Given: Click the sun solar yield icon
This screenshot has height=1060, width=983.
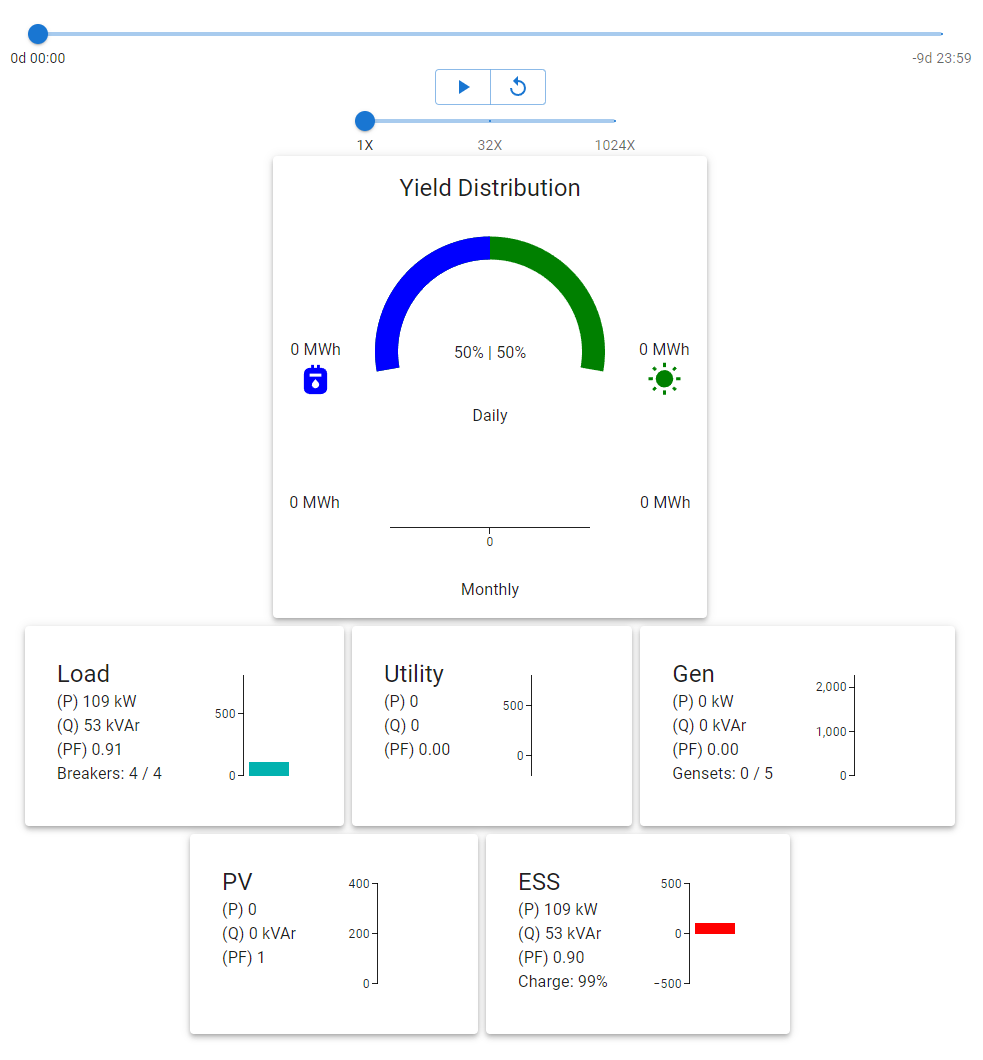Looking at the screenshot, I should (x=664, y=379).
